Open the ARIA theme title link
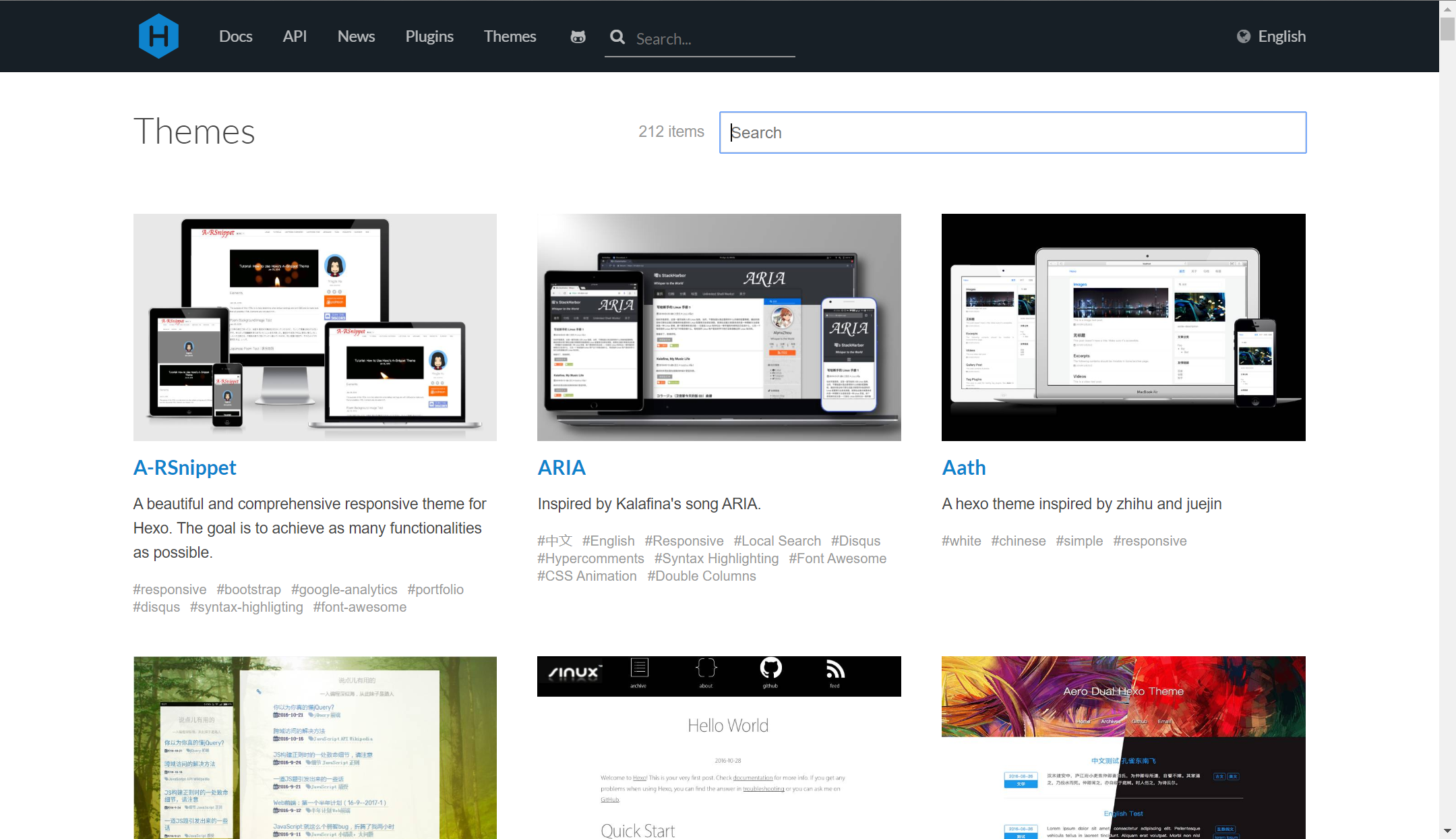Viewport: 1456px width, 839px height. click(x=562, y=467)
